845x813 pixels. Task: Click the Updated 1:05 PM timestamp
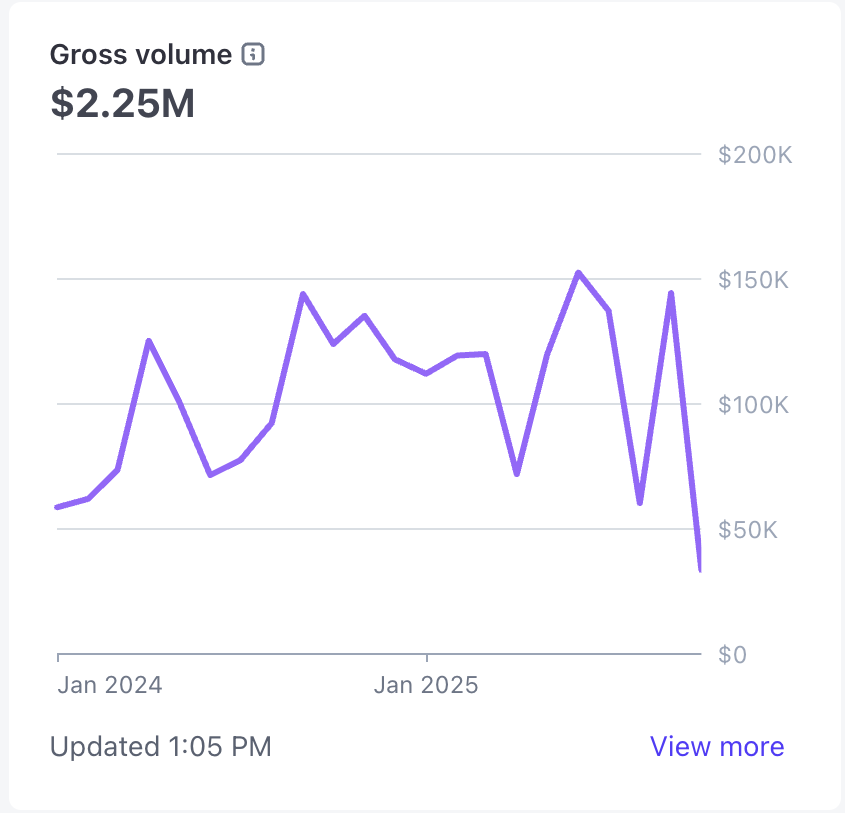(160, 746)
